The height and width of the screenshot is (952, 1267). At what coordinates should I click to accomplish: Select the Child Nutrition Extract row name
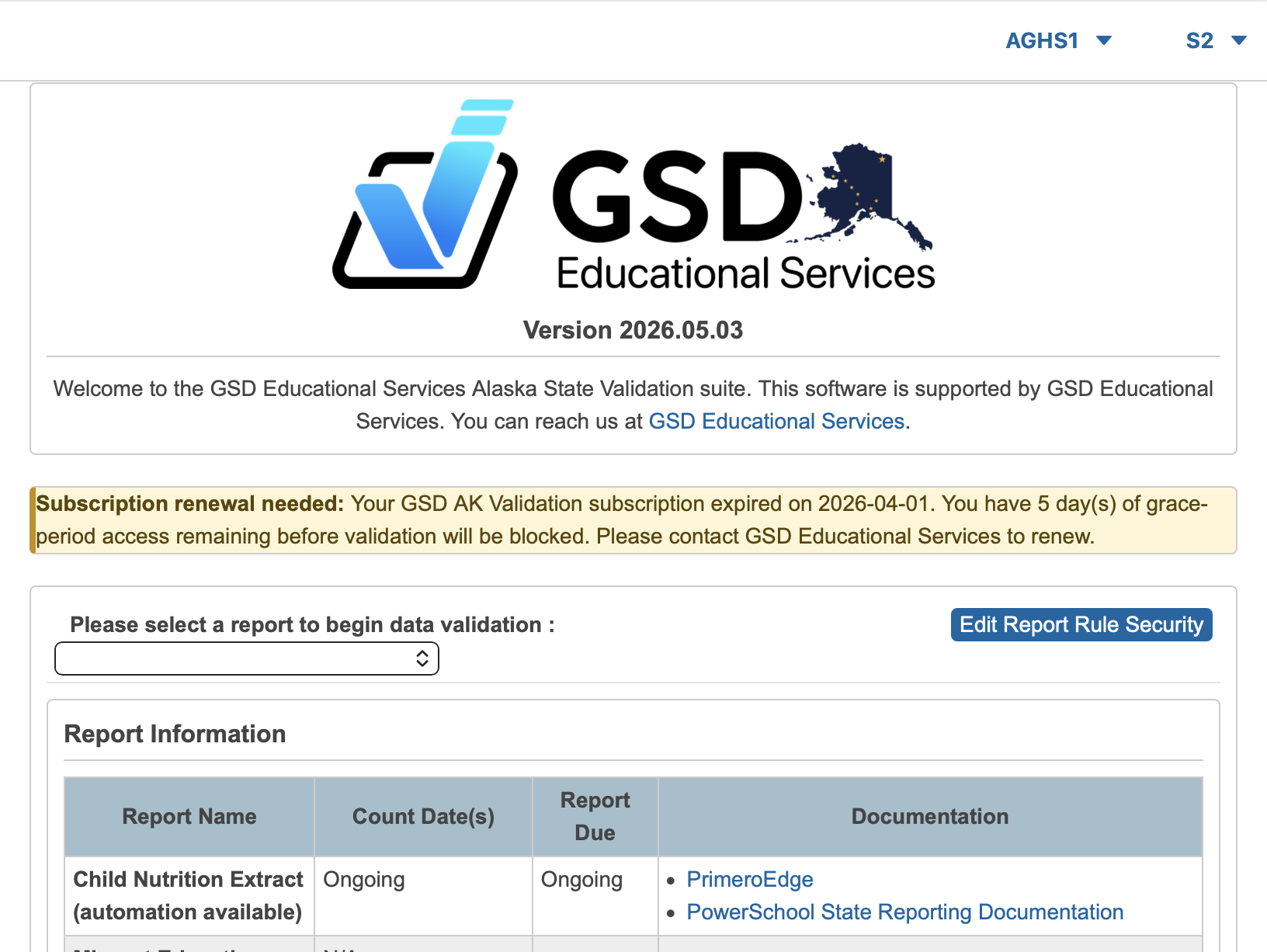point(189,895)
